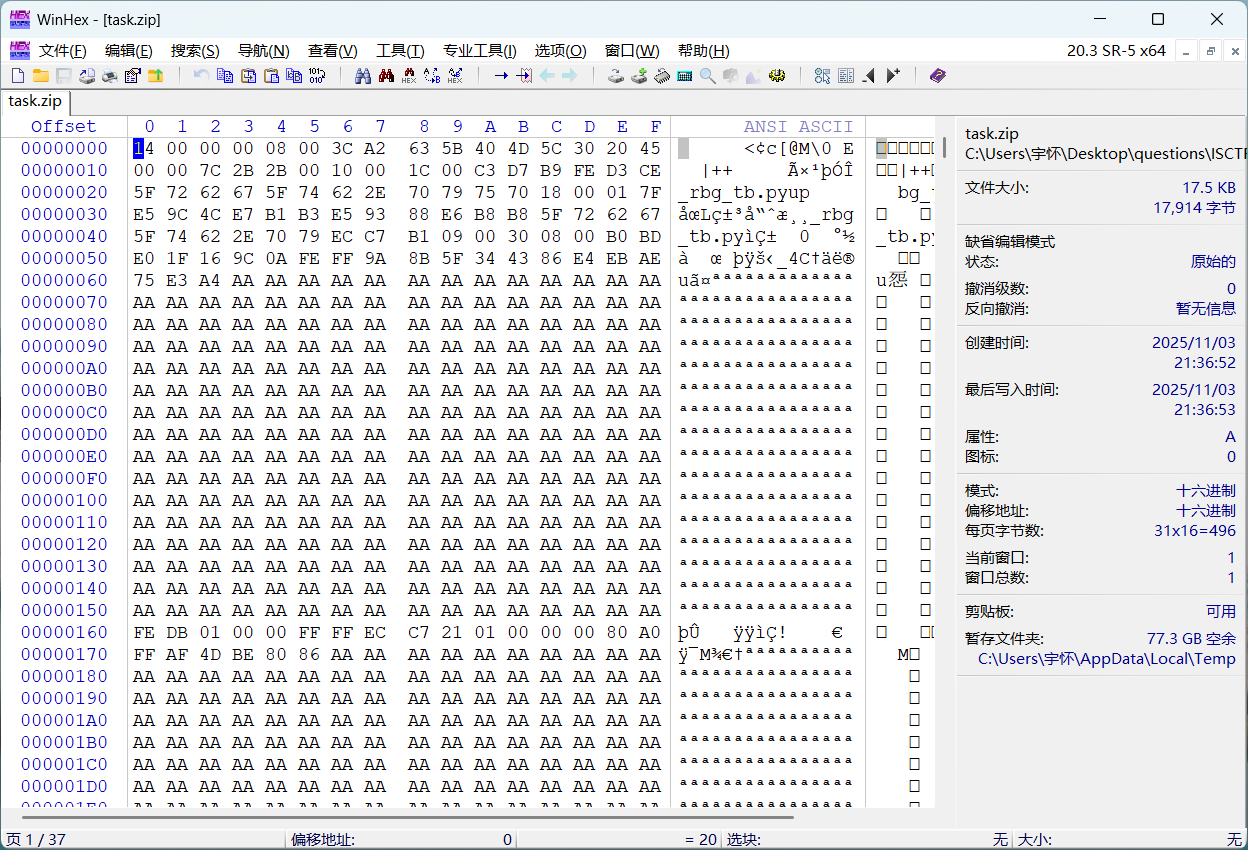This screenshot has height=850, width=1248.
Task: Click the yellow gear options icon
Action: [x=777, y=76]
